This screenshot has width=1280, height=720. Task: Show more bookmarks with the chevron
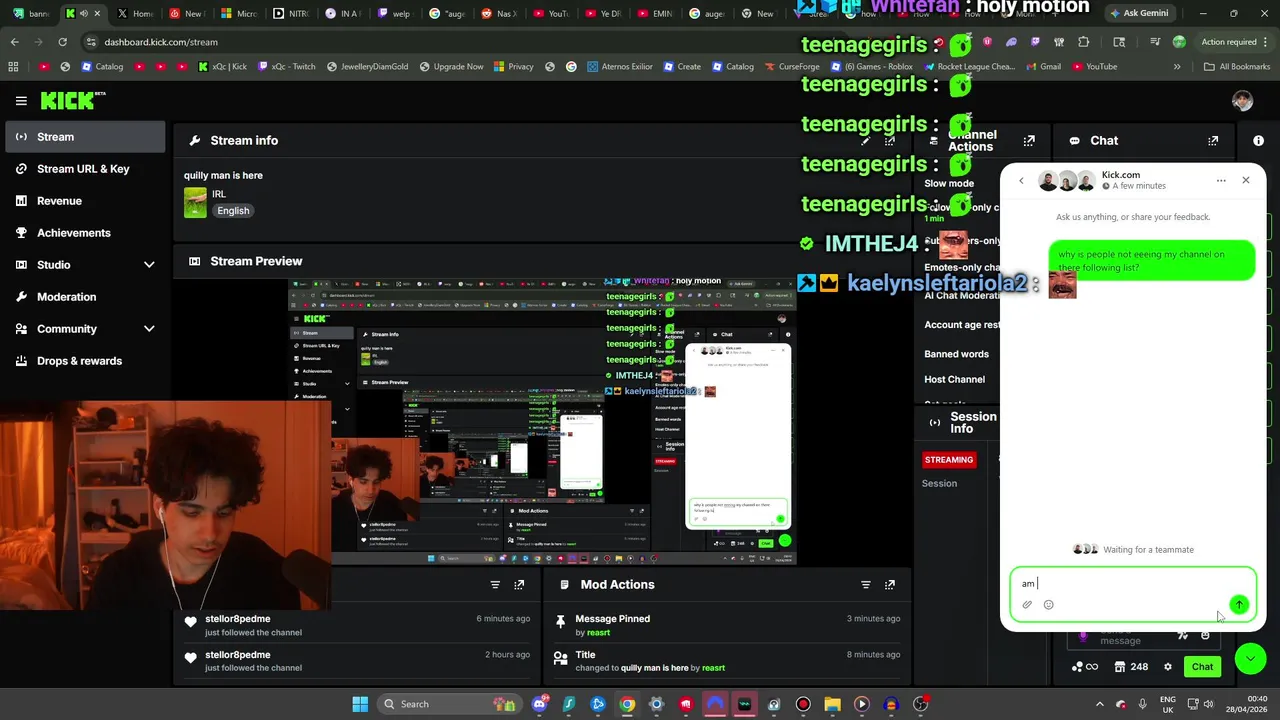(x=1177, y=67)
